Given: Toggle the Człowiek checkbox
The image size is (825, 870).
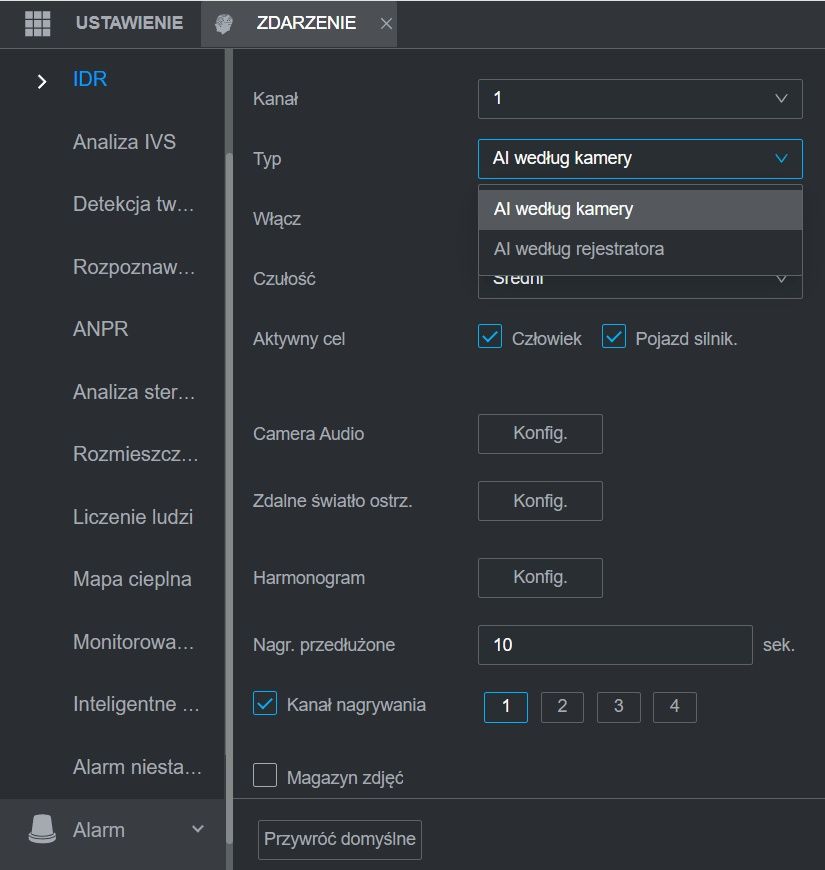Looking at the screenshot, I should 490,337.
